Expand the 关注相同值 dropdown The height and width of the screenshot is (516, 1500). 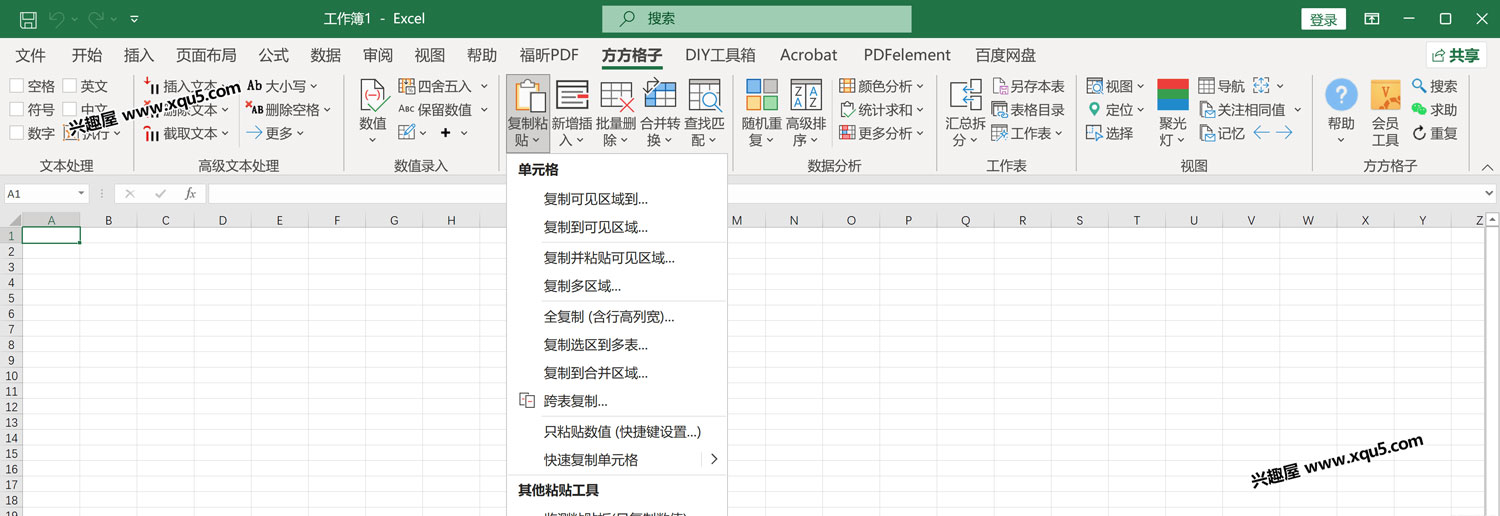pyautogui.click(x=1297, y=109)
